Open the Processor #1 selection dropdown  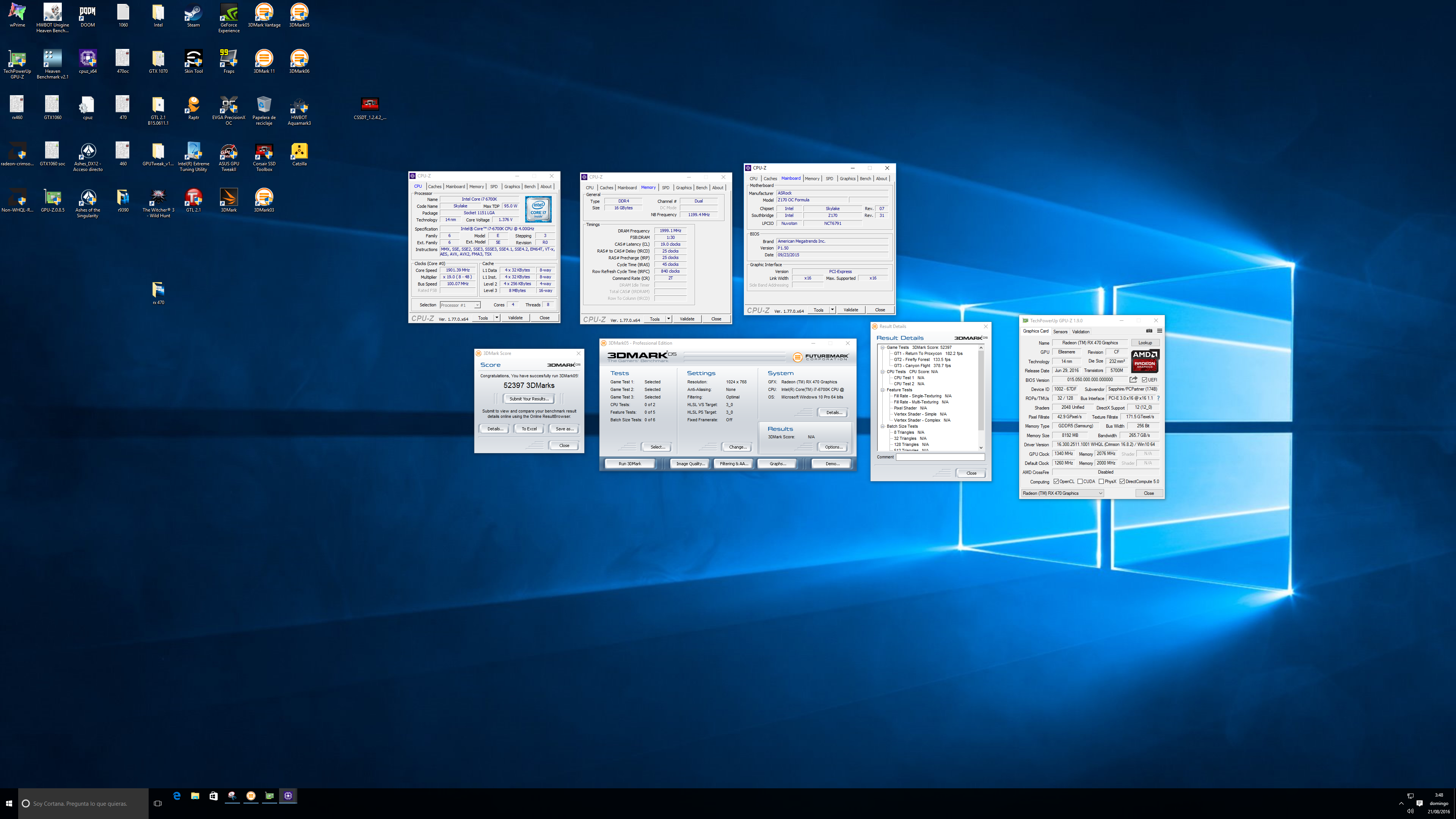(460, 305)
